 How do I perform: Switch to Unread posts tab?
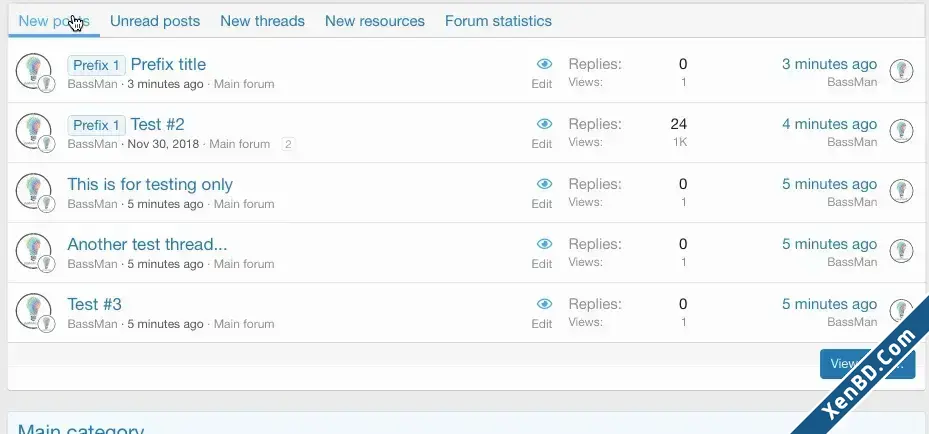coord(155,21)
